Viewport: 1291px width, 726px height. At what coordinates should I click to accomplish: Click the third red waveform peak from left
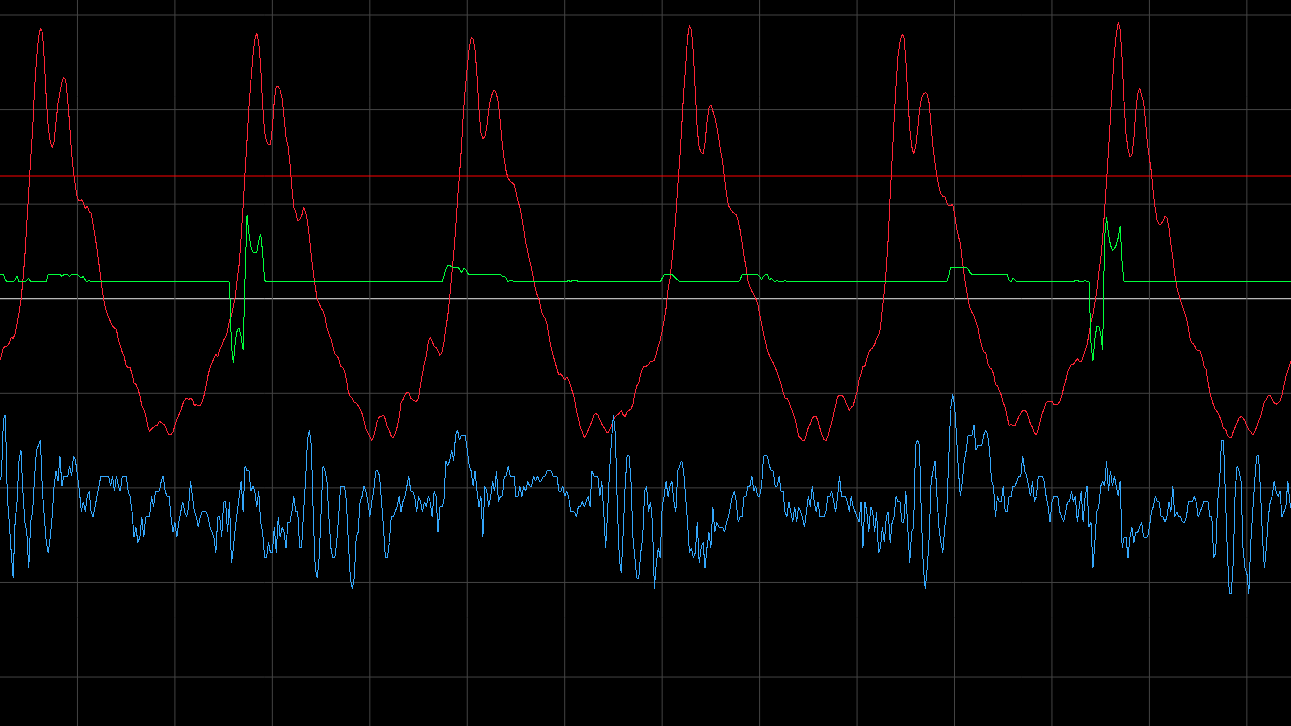click(472, 38)
